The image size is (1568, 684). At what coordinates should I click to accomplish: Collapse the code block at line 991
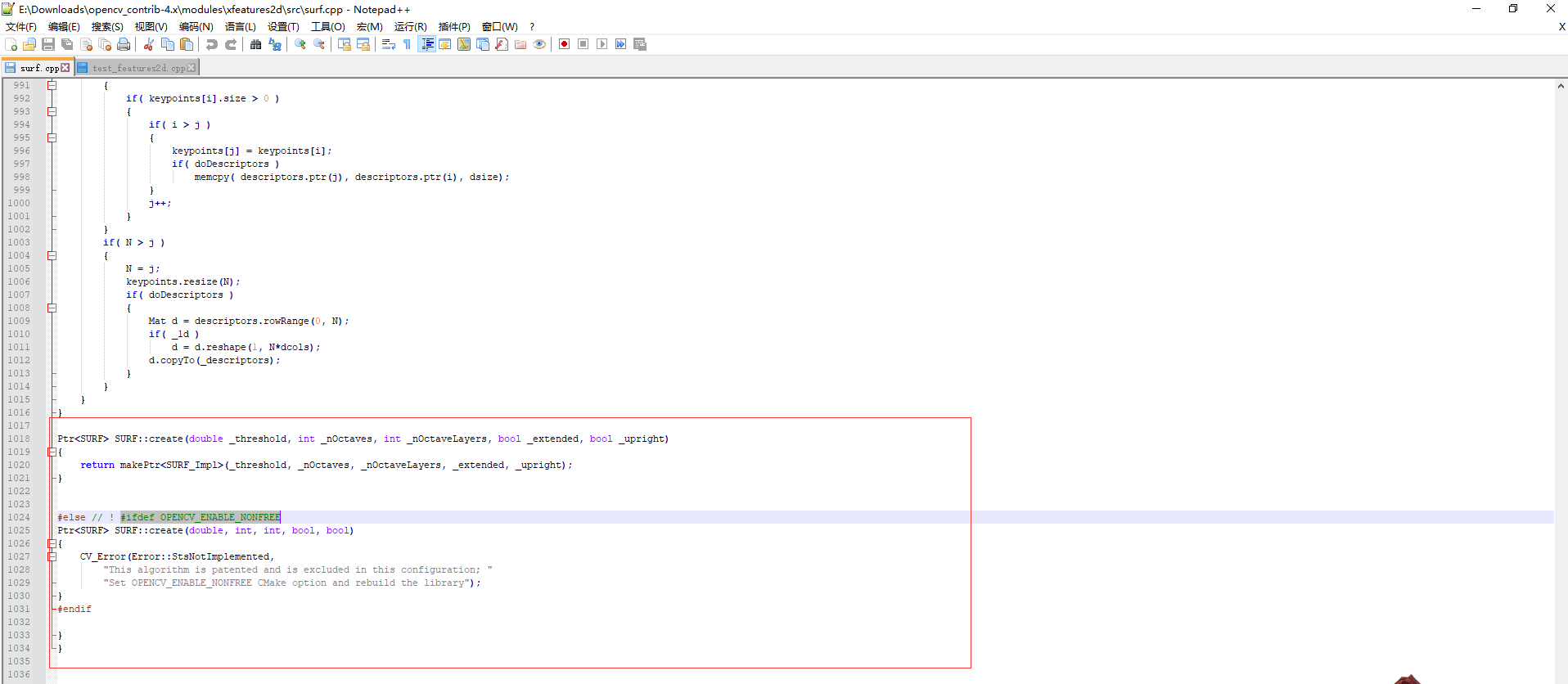click(52, 85)
